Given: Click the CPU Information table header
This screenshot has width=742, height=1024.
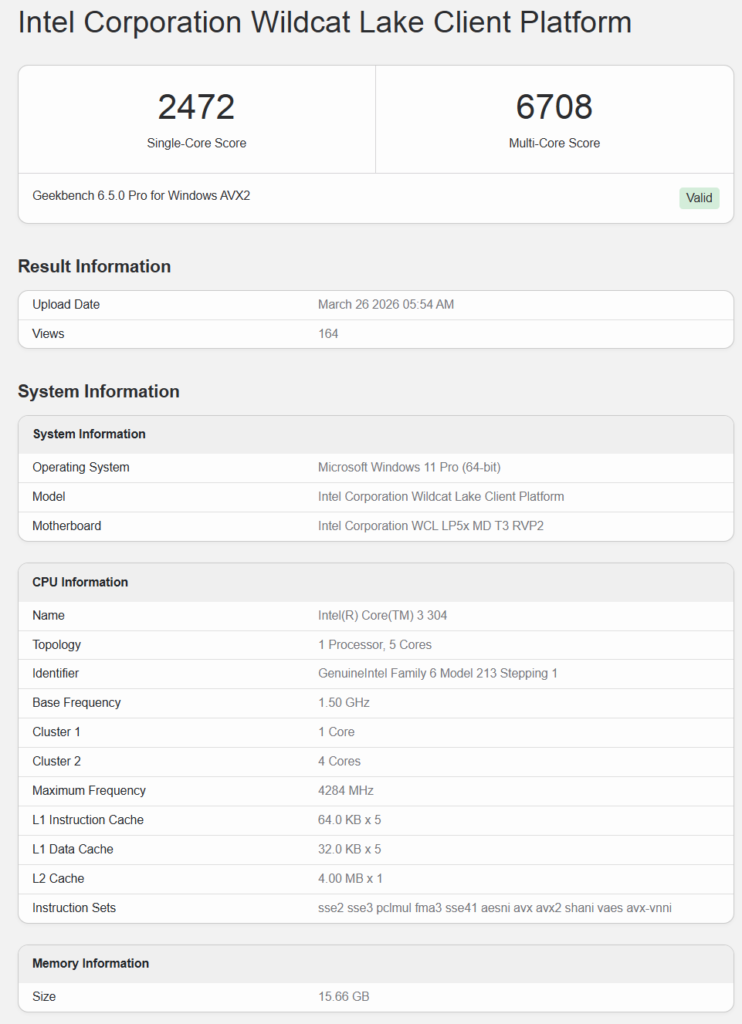Looking at the screenshot, I should coord(80,582).
